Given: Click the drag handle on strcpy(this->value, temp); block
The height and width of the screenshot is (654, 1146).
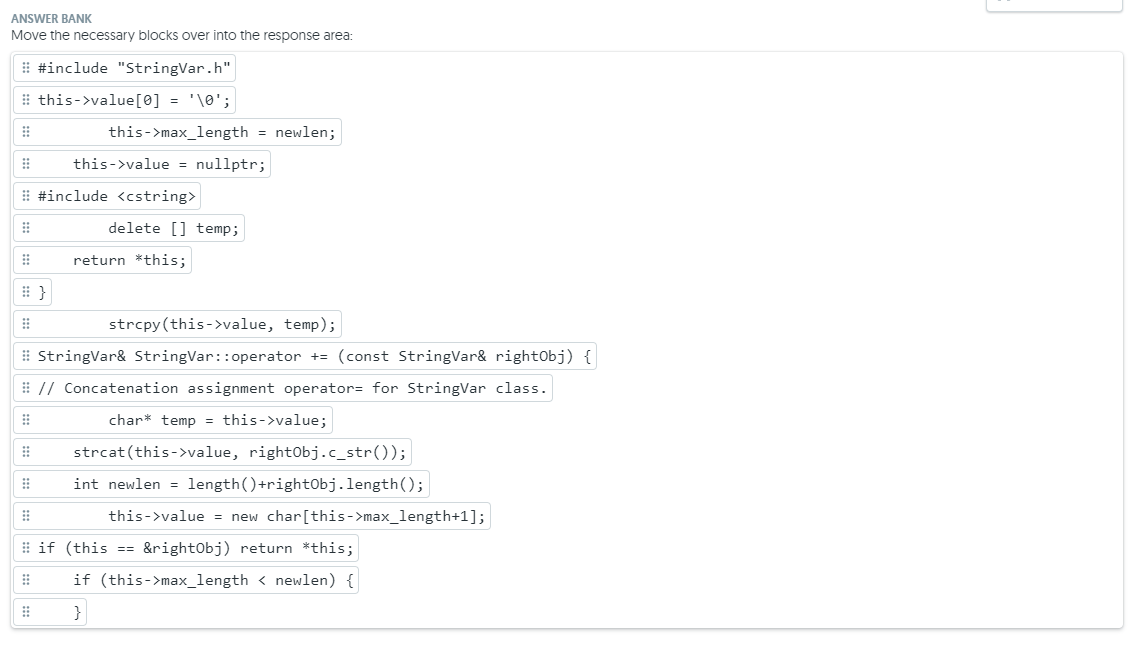Looking at the screenshot, I should pyautogui.click(x=26, y=324).
